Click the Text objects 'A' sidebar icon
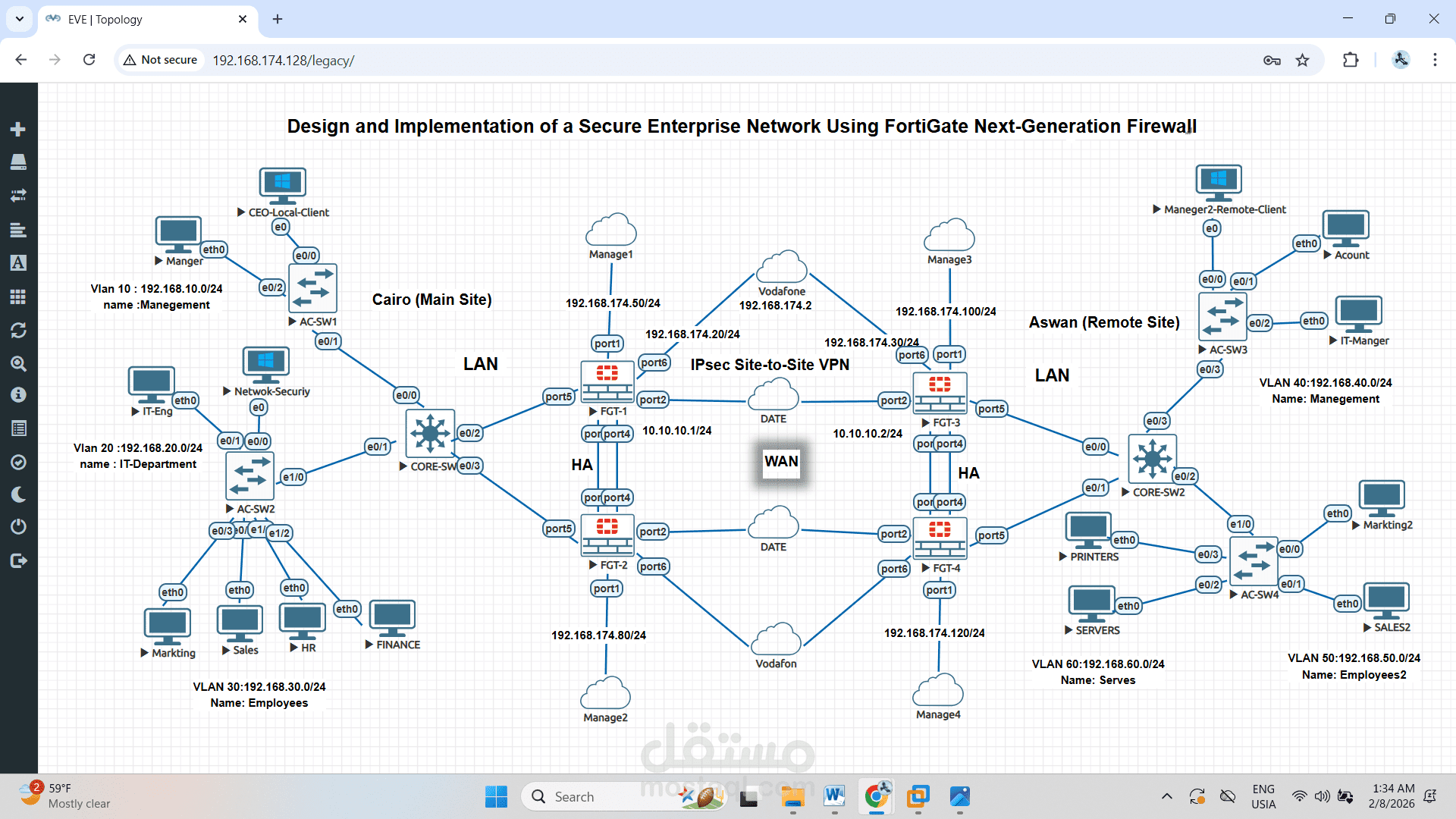This screenshot has height=819, width=1456. (x=18, y=263)
